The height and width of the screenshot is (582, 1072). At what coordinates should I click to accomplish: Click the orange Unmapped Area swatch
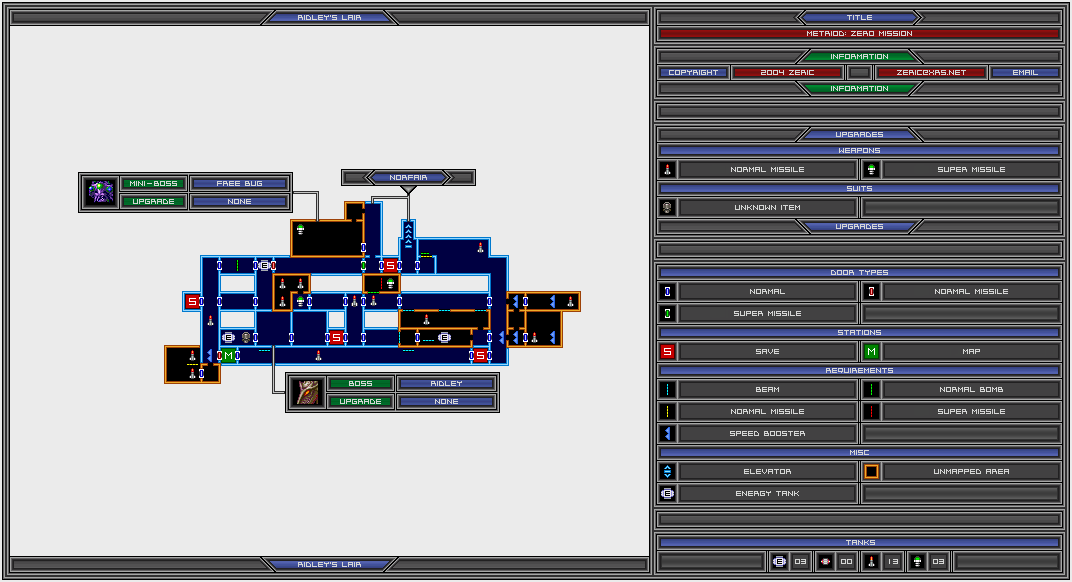[871, 472]
